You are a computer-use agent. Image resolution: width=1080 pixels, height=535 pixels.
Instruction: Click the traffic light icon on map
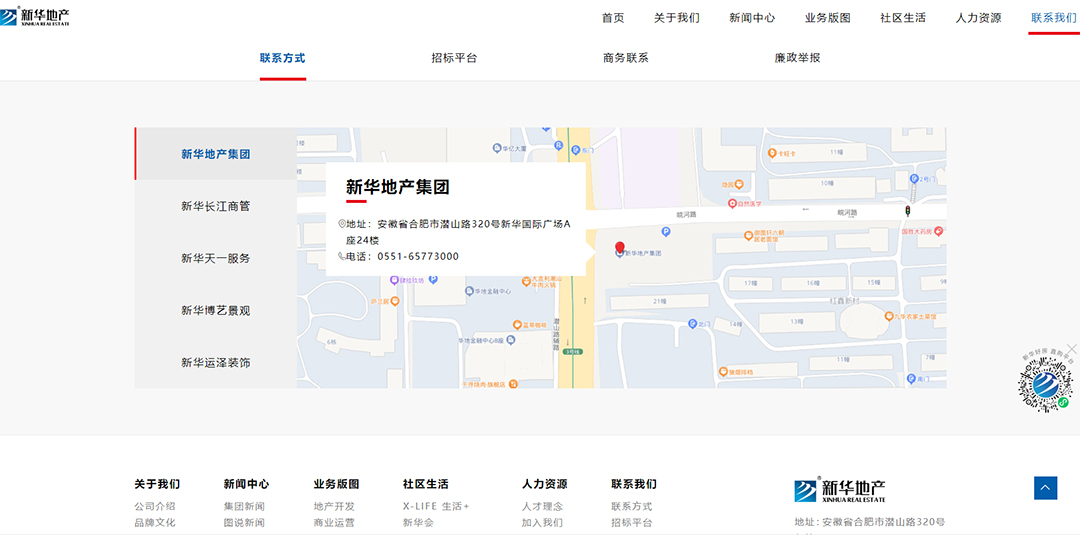click(x=907, y=211)
